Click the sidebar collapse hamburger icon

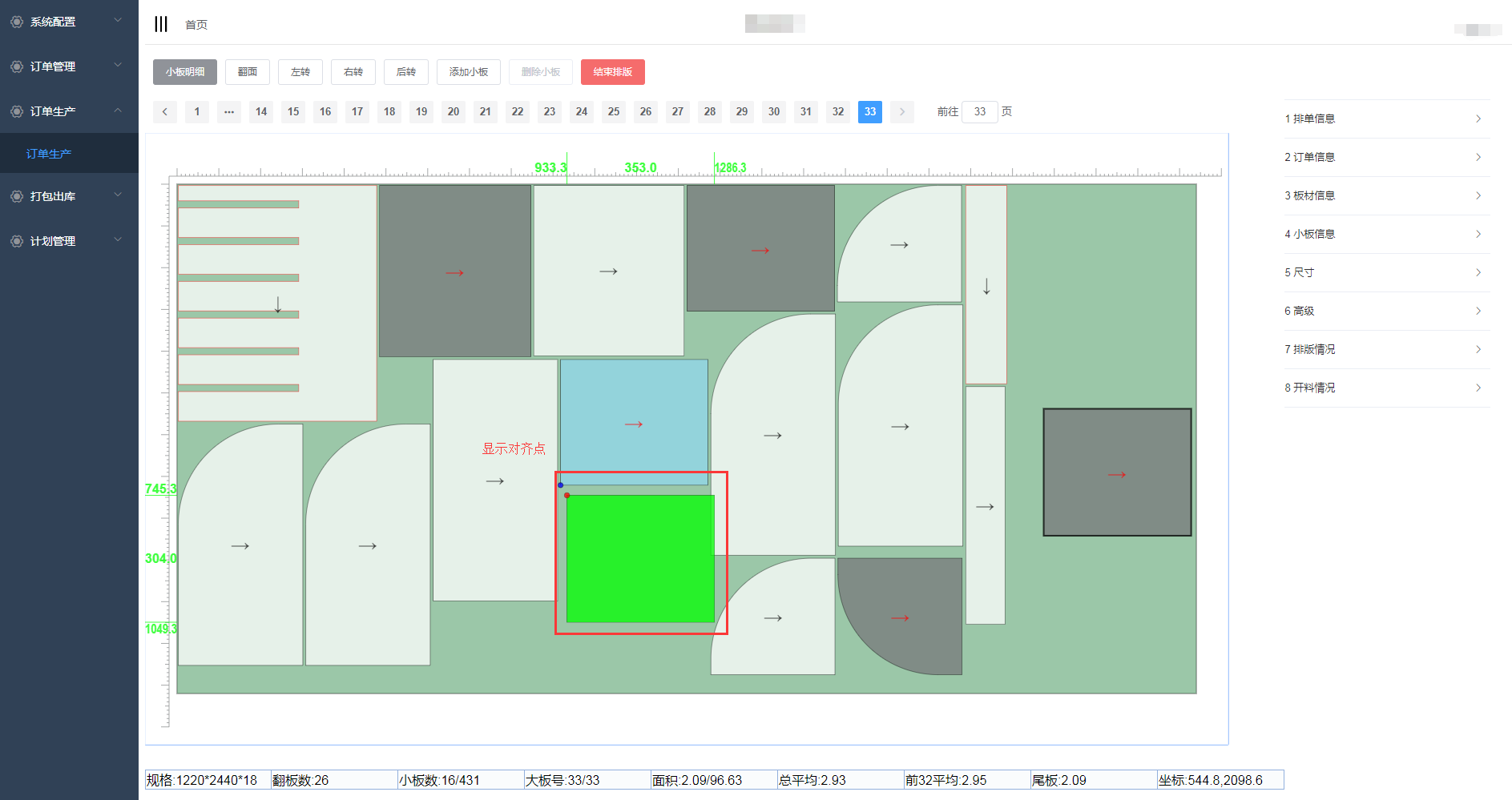pos(161,24)
